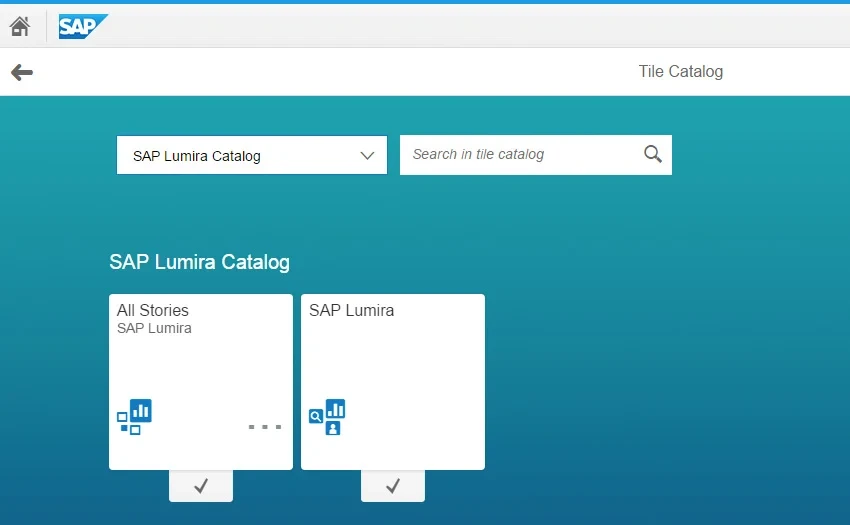This screenshot has width=850, height=525.
Task: Go to the home launchpad icon
Action: [20, 26]
